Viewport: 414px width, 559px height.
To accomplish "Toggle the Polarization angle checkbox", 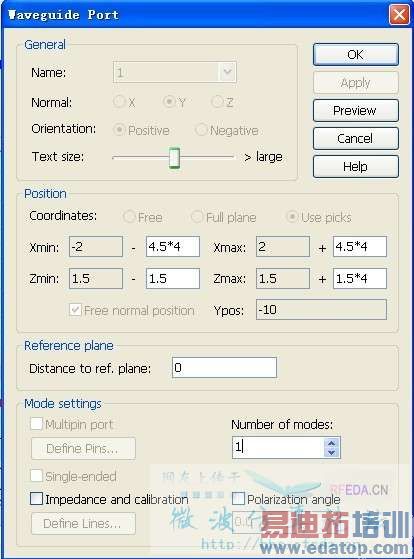I will point(238,498).
